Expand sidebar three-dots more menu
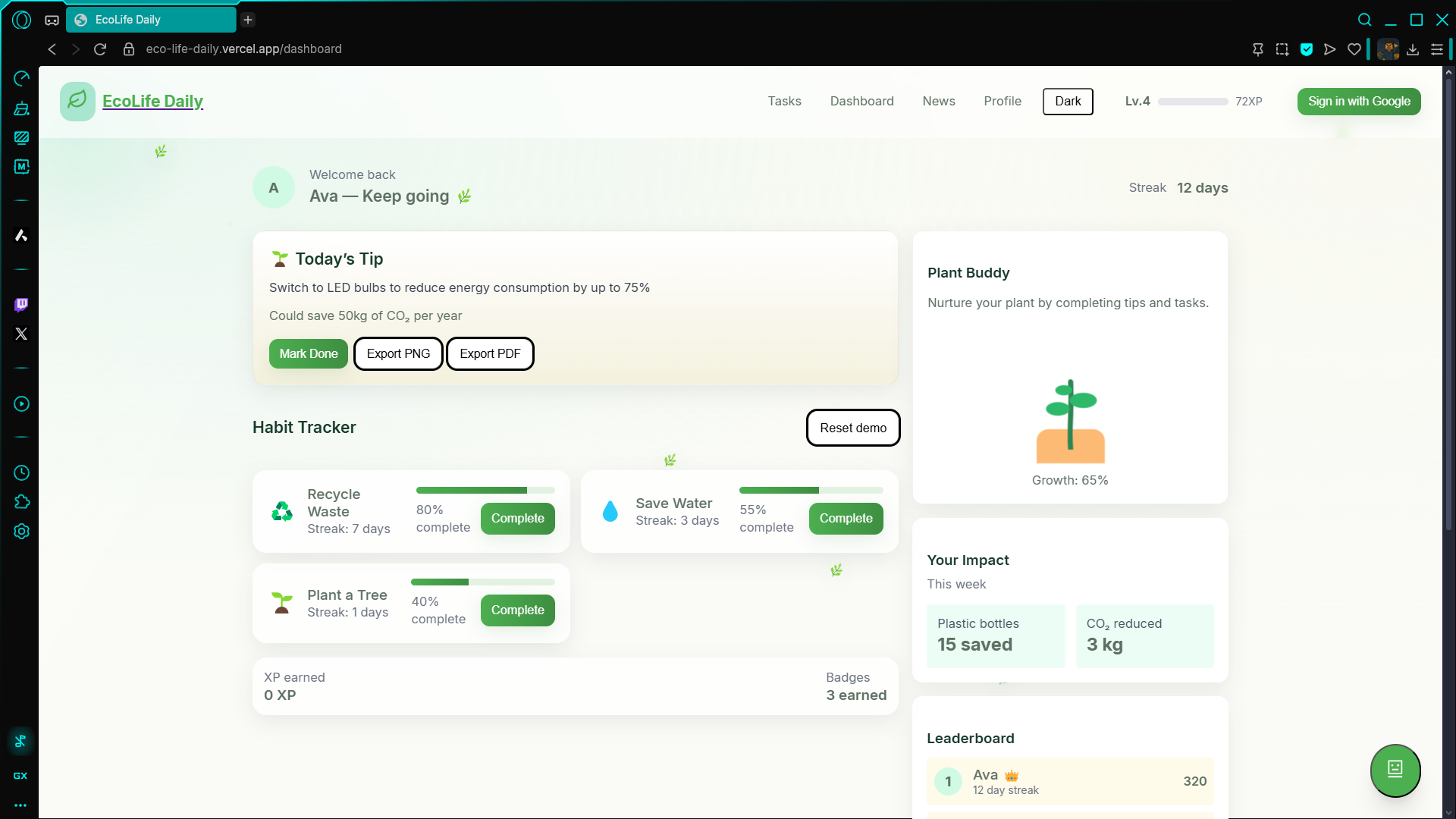Screen dimensions: 1456x819 [20, 805]
